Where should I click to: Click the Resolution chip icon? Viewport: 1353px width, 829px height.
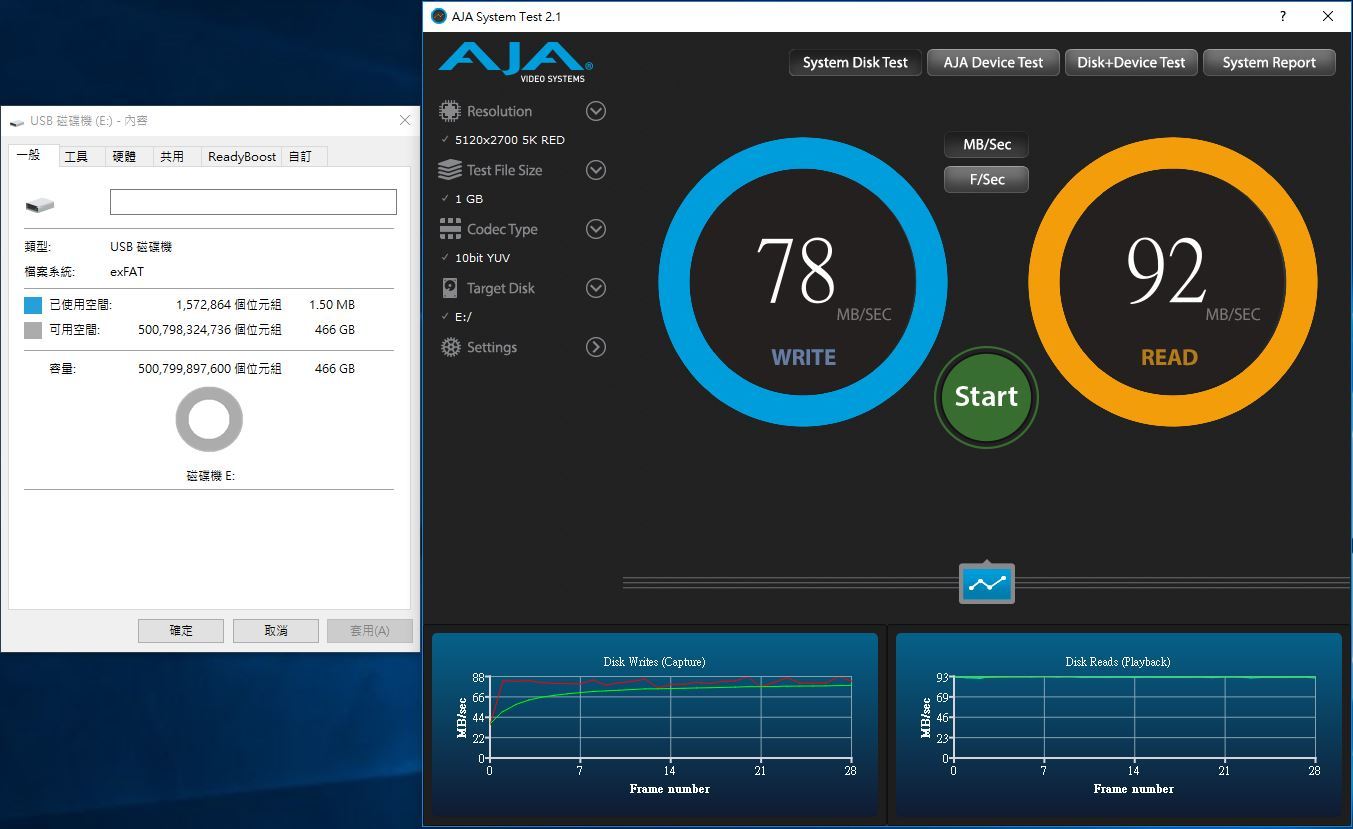(x=450, y=111)
